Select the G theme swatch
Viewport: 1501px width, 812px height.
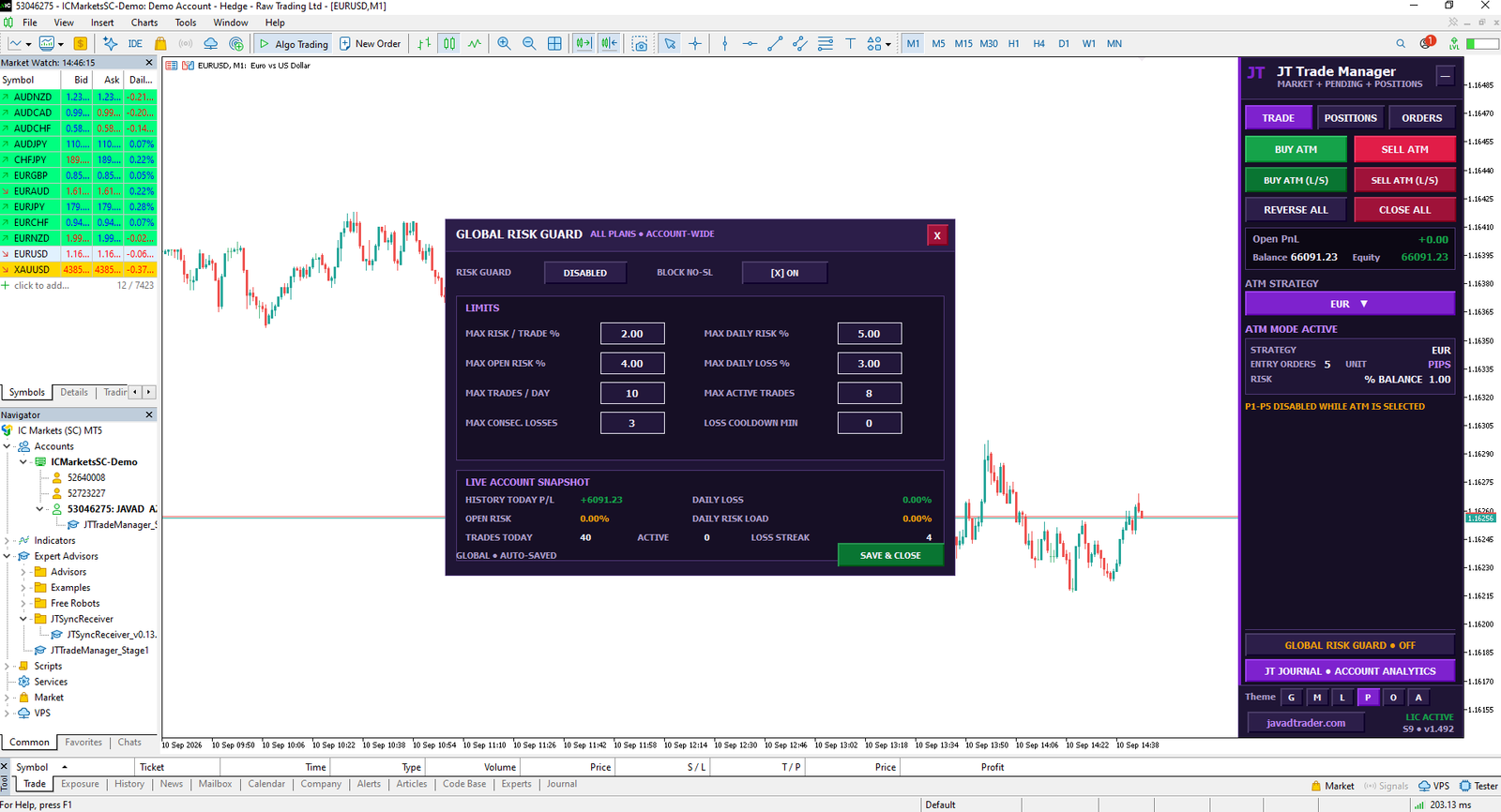pyautogui.click(x=1292, y=698)
